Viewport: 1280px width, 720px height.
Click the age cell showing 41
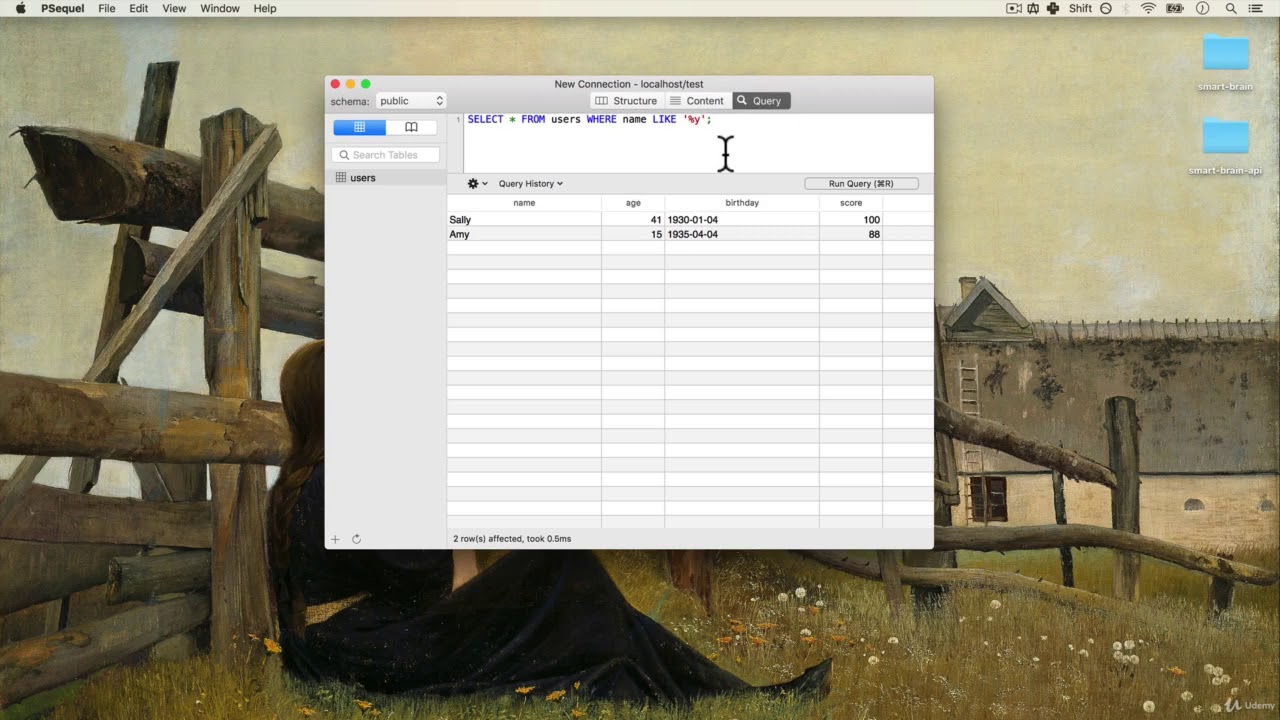633,220
